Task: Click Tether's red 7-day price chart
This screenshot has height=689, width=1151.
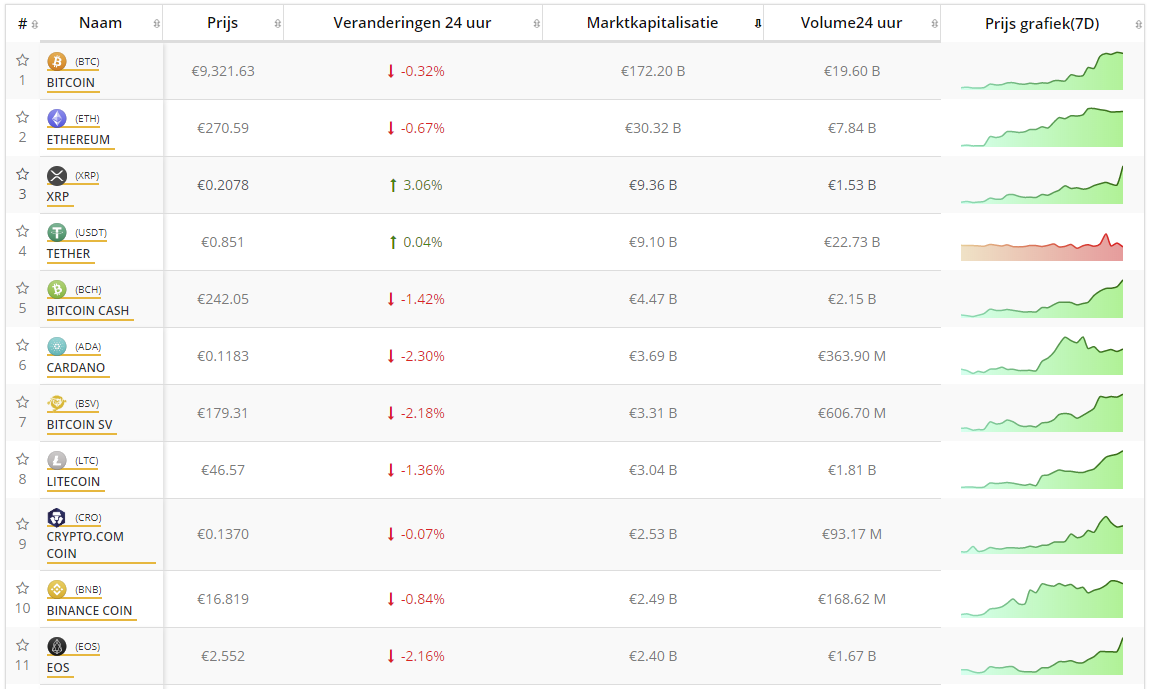Action: 1041,246
